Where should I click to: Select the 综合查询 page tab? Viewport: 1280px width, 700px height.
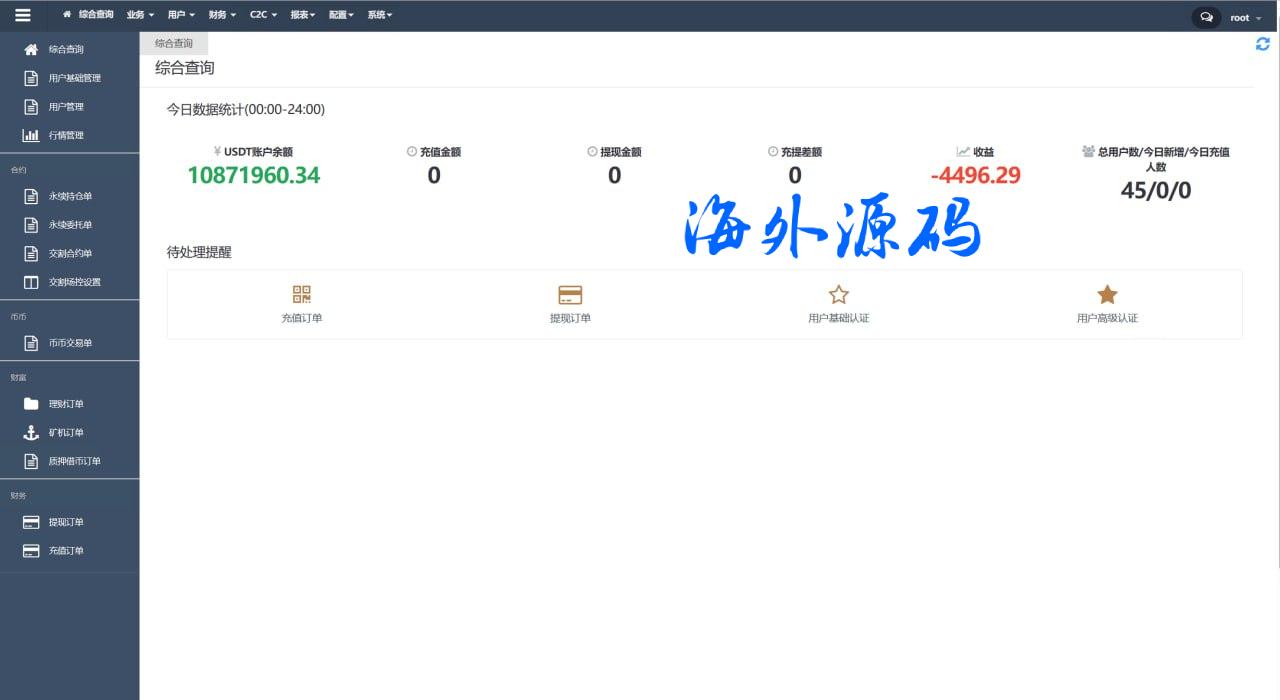[x=174, y=43]
